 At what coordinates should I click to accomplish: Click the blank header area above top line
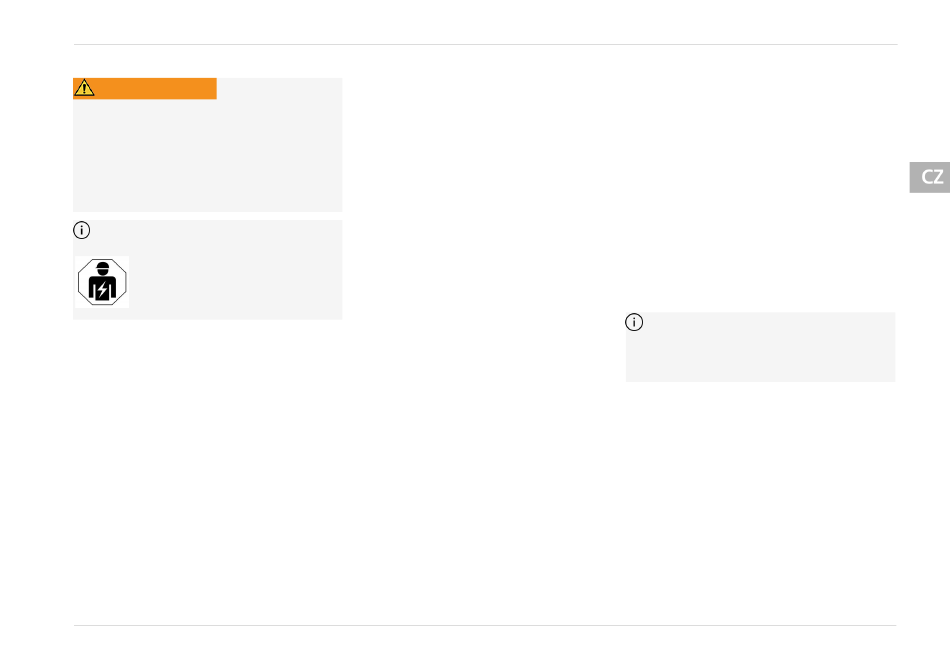click(x=485, y=21)
